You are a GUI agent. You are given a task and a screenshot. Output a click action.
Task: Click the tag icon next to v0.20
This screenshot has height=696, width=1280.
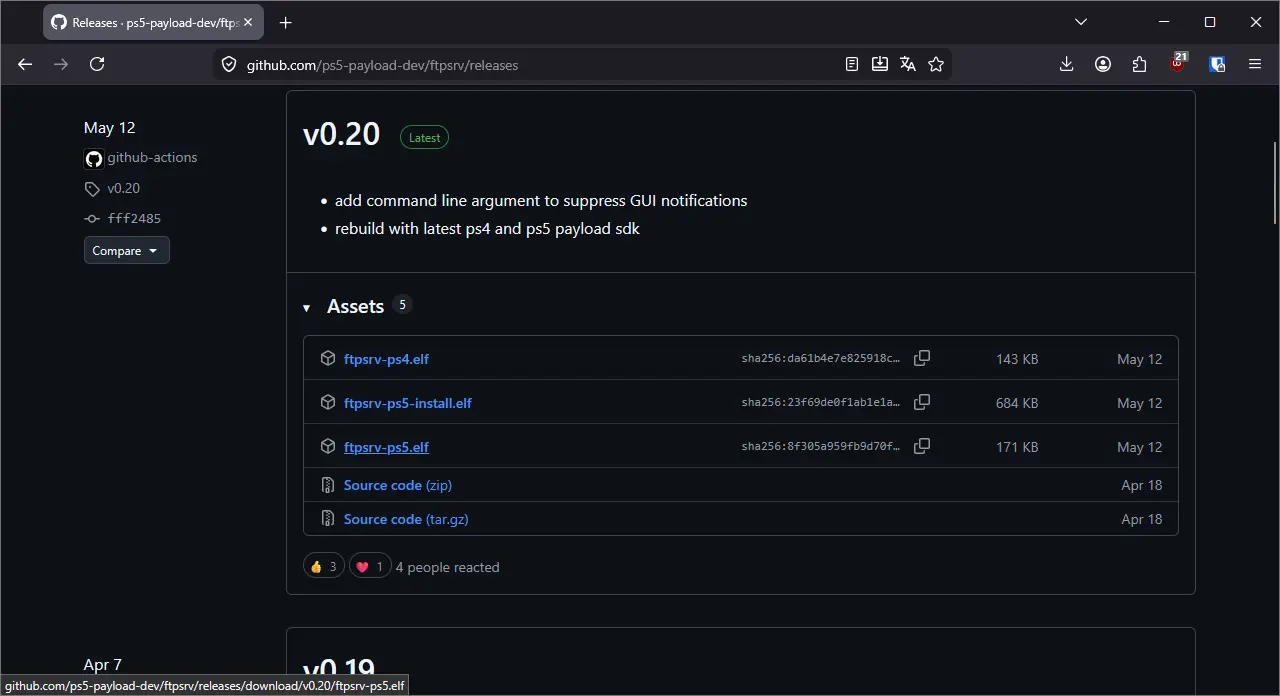tap(92, 189)
